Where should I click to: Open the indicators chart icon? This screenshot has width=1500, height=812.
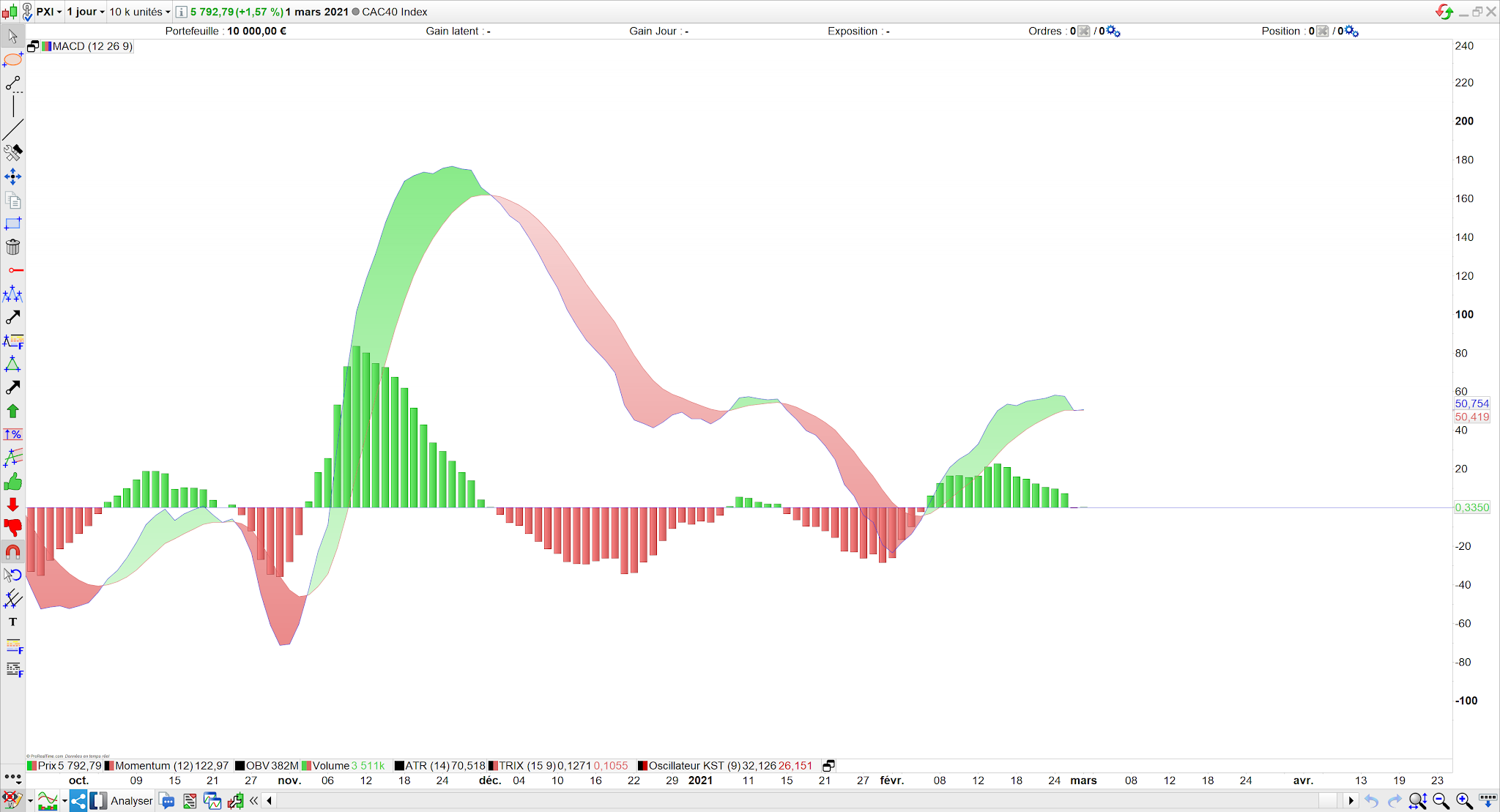coord(48,800)
